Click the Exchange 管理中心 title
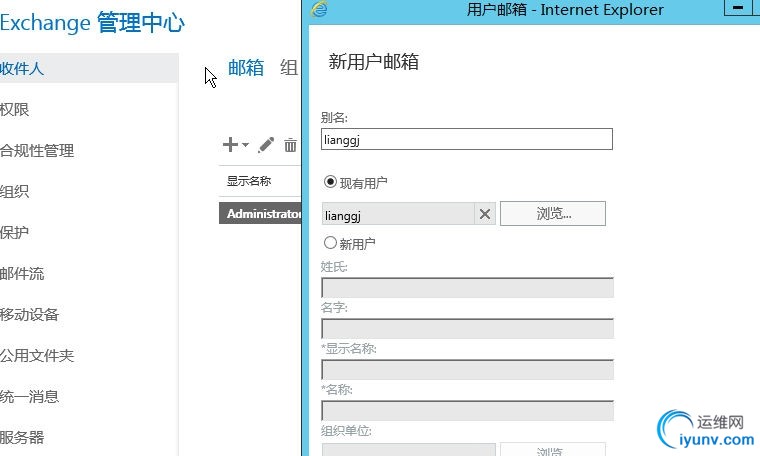 92,22
